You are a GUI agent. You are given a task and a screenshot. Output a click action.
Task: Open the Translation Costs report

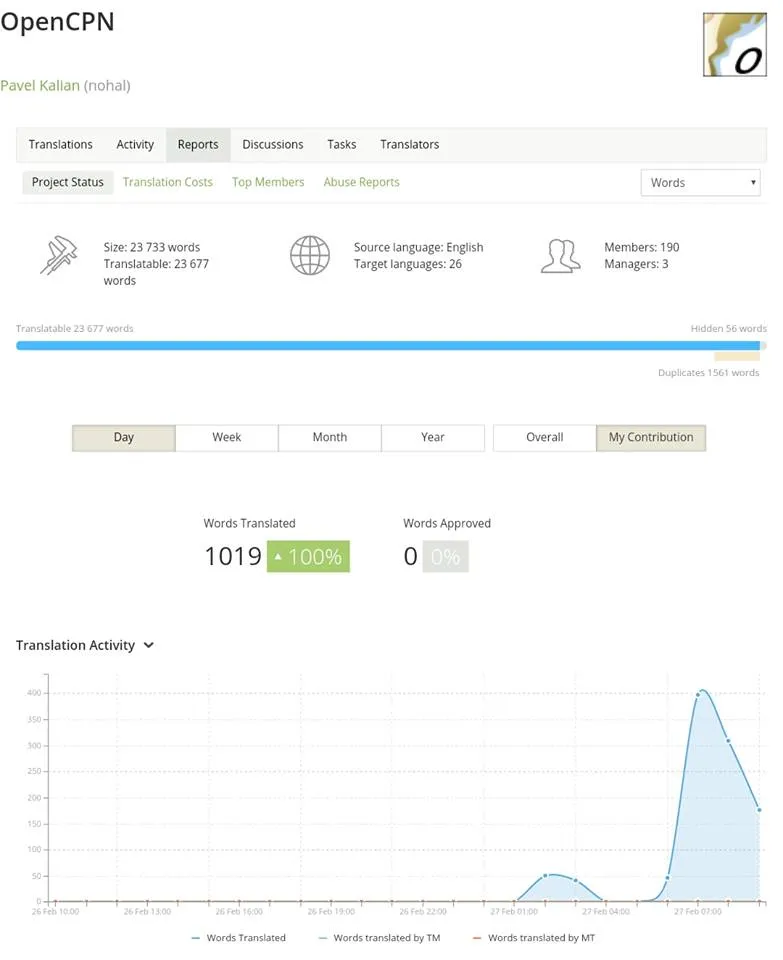tap(168, 182)
